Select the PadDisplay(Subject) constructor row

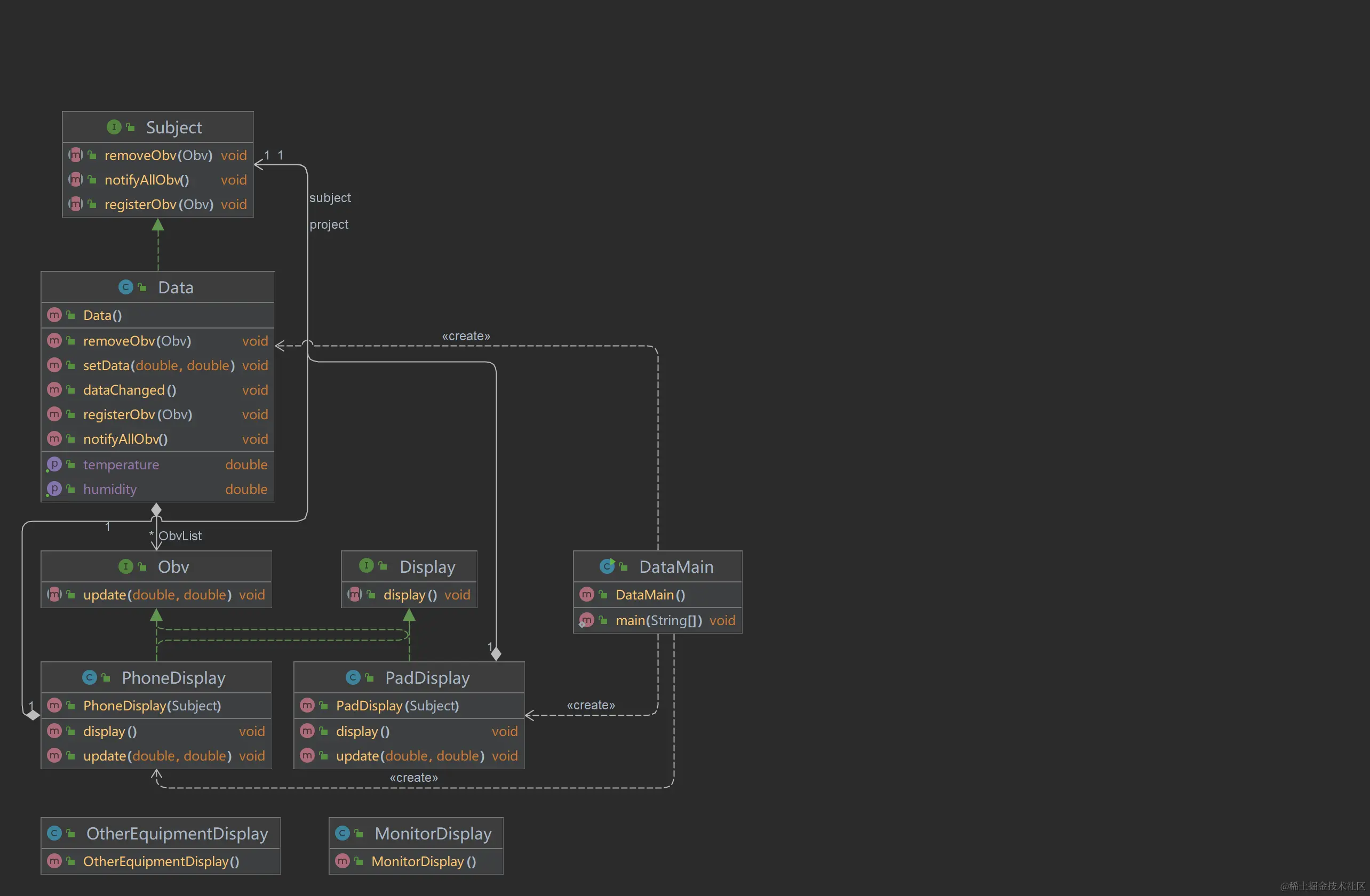click(397, 706)
